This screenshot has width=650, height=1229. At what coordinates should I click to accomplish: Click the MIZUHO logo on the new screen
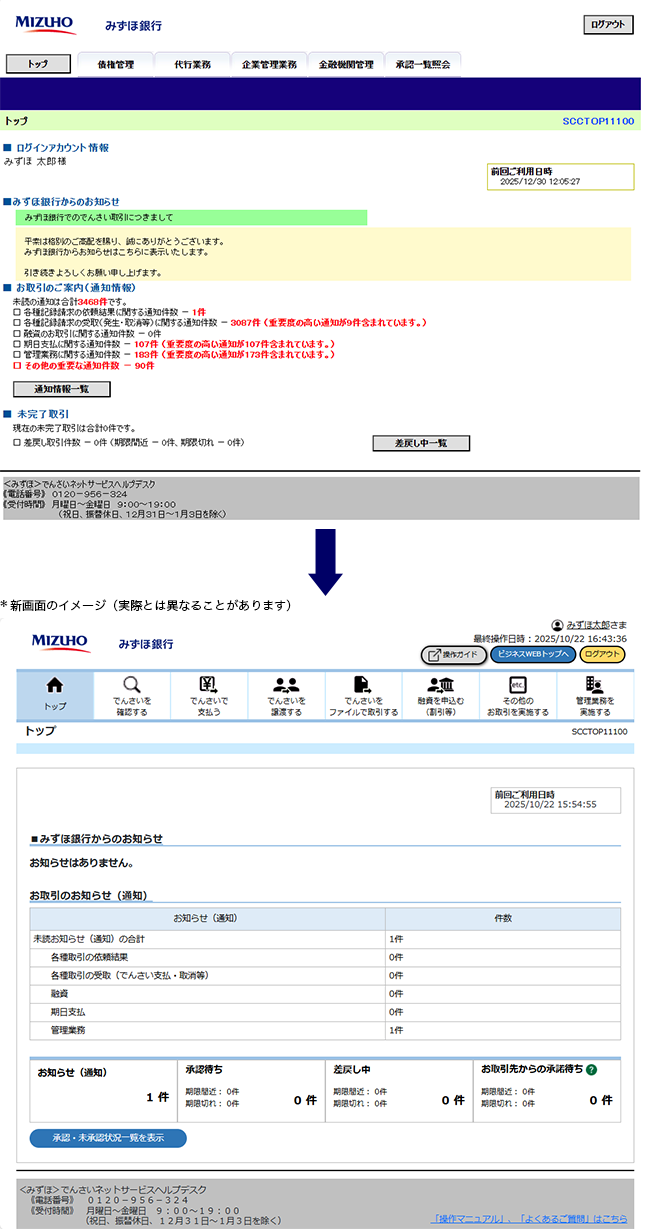(61, 642)
